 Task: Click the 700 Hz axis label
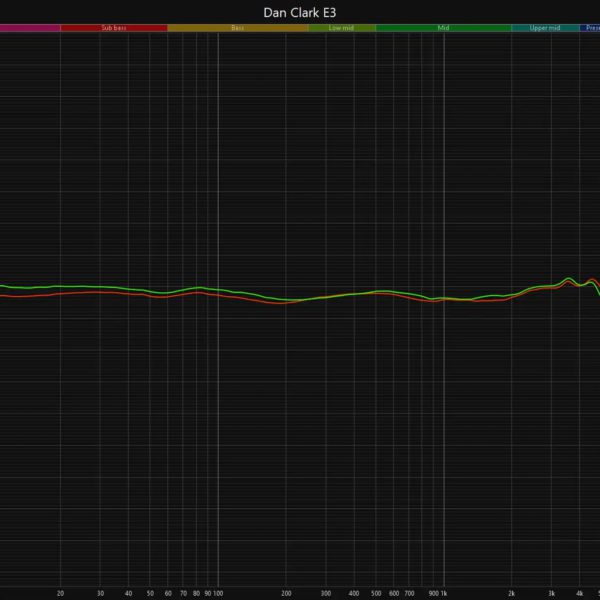409,593
